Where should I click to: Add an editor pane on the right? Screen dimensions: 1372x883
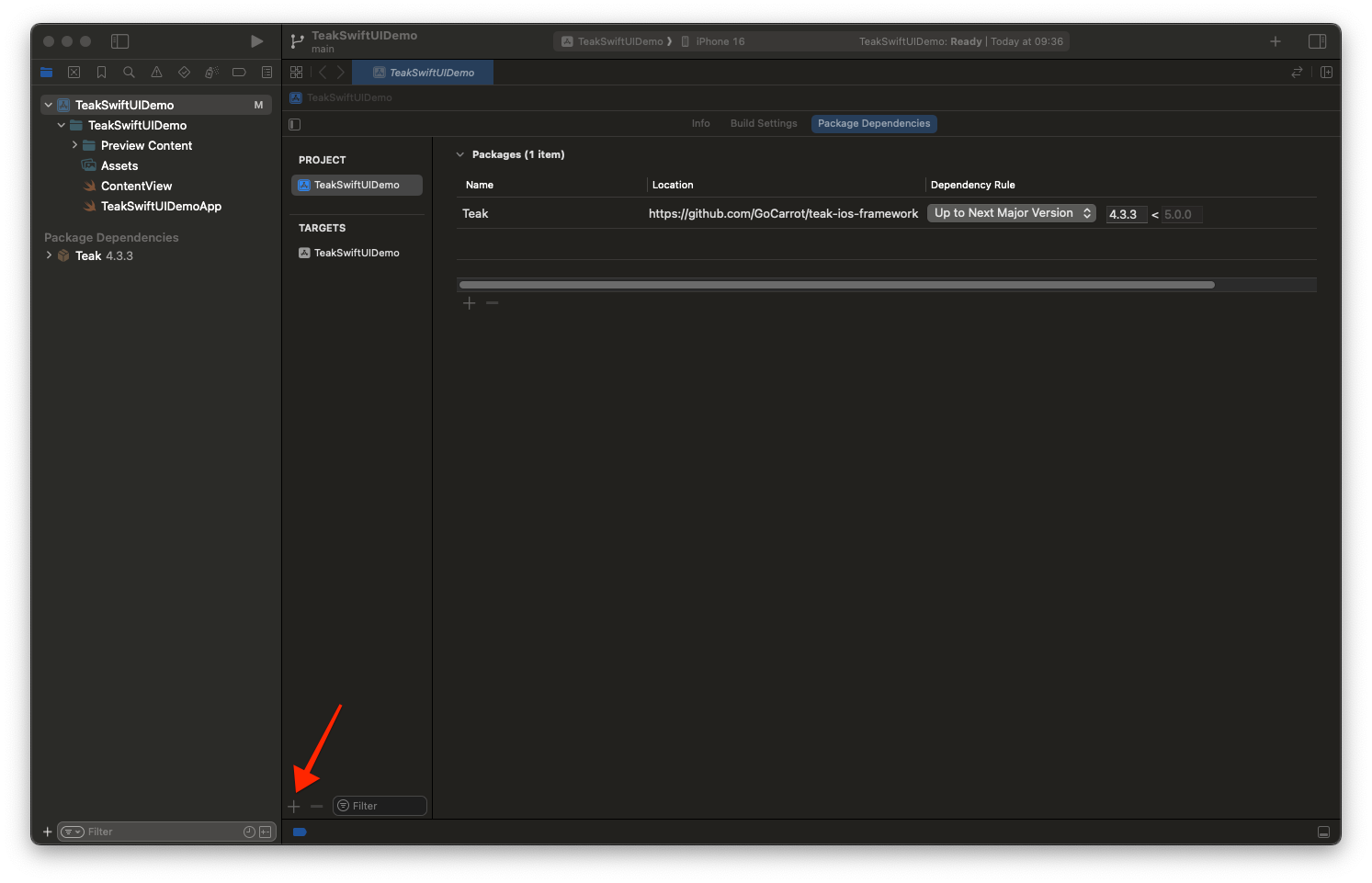pyautogui.click(x=1326, y=73)
